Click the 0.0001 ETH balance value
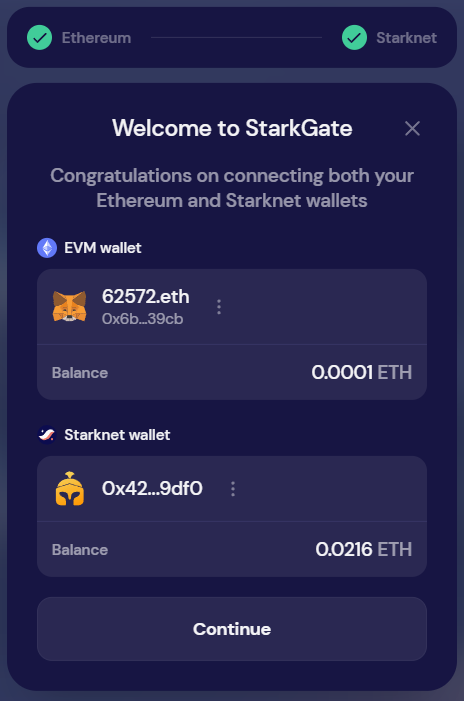Image resolution: width=464 pixels, height=701 pixels. coord(362,372)
